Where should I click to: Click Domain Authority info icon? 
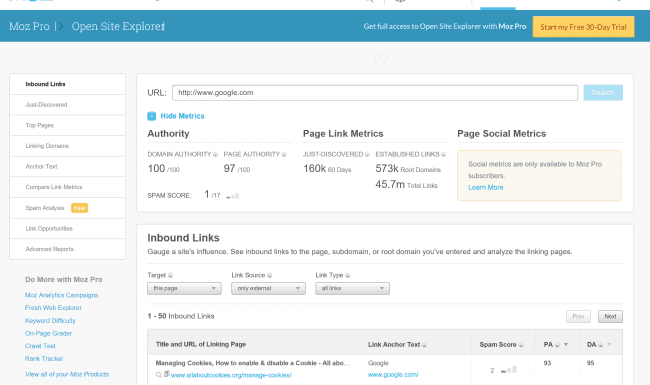pos(215,155)
